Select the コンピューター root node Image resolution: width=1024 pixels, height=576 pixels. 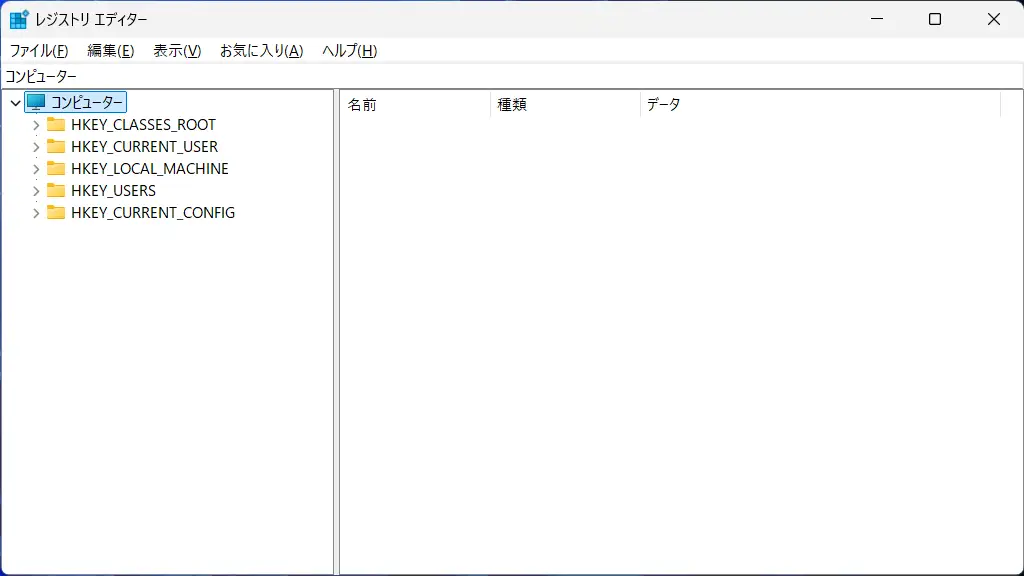[x=85, y=101]
